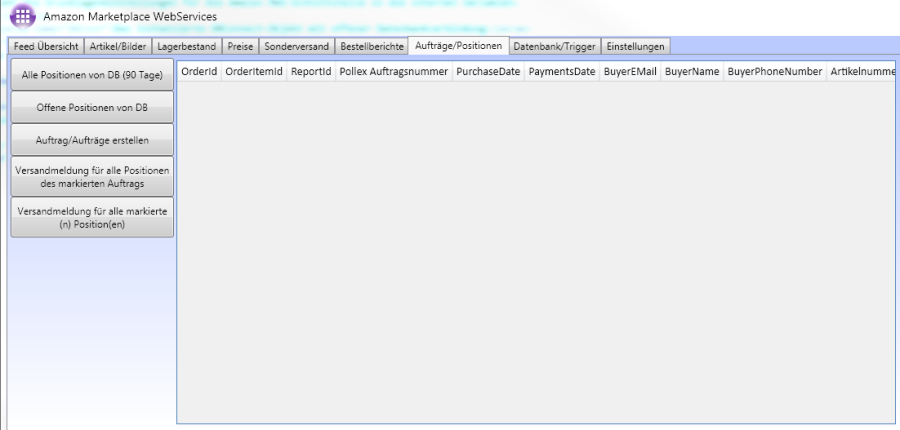The width and height of the screenshot is (900, 430).
Task: Sort by BuyerEMail column header
Action: 630,73
